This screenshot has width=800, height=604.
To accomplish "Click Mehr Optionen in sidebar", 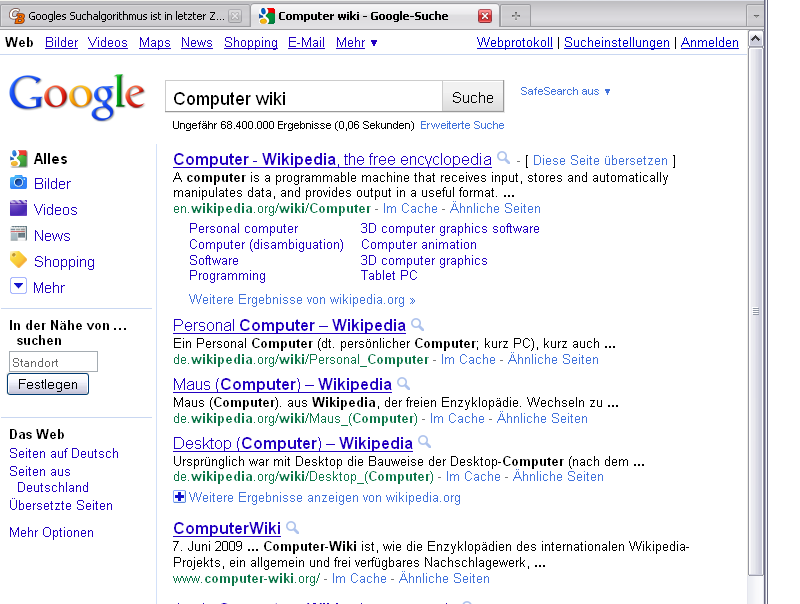I will pyautogui.click(x=52, y=533).
